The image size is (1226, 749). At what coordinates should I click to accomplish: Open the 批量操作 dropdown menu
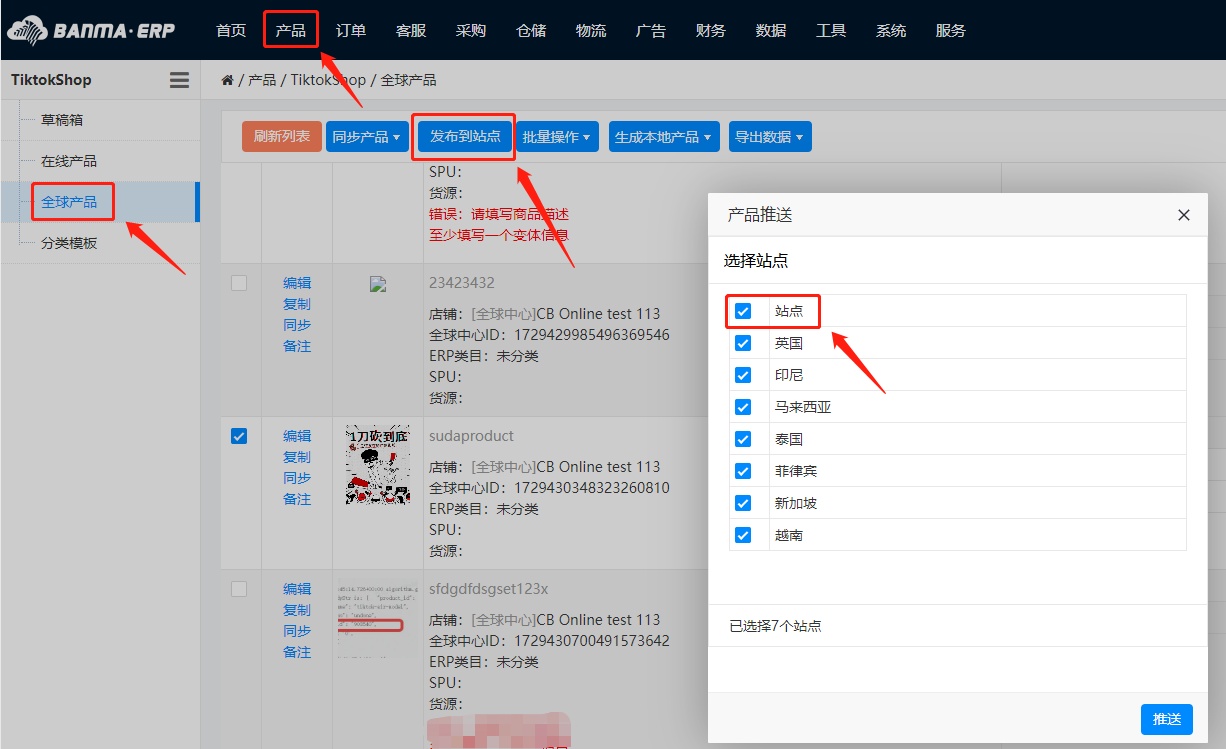pos(557,137)
